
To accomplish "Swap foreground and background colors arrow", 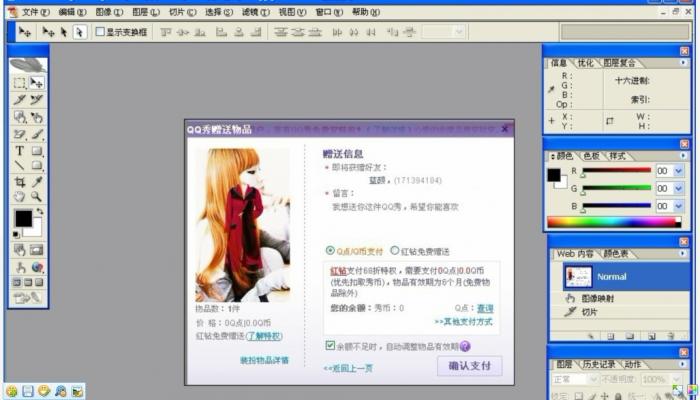I will pos(40,212).
